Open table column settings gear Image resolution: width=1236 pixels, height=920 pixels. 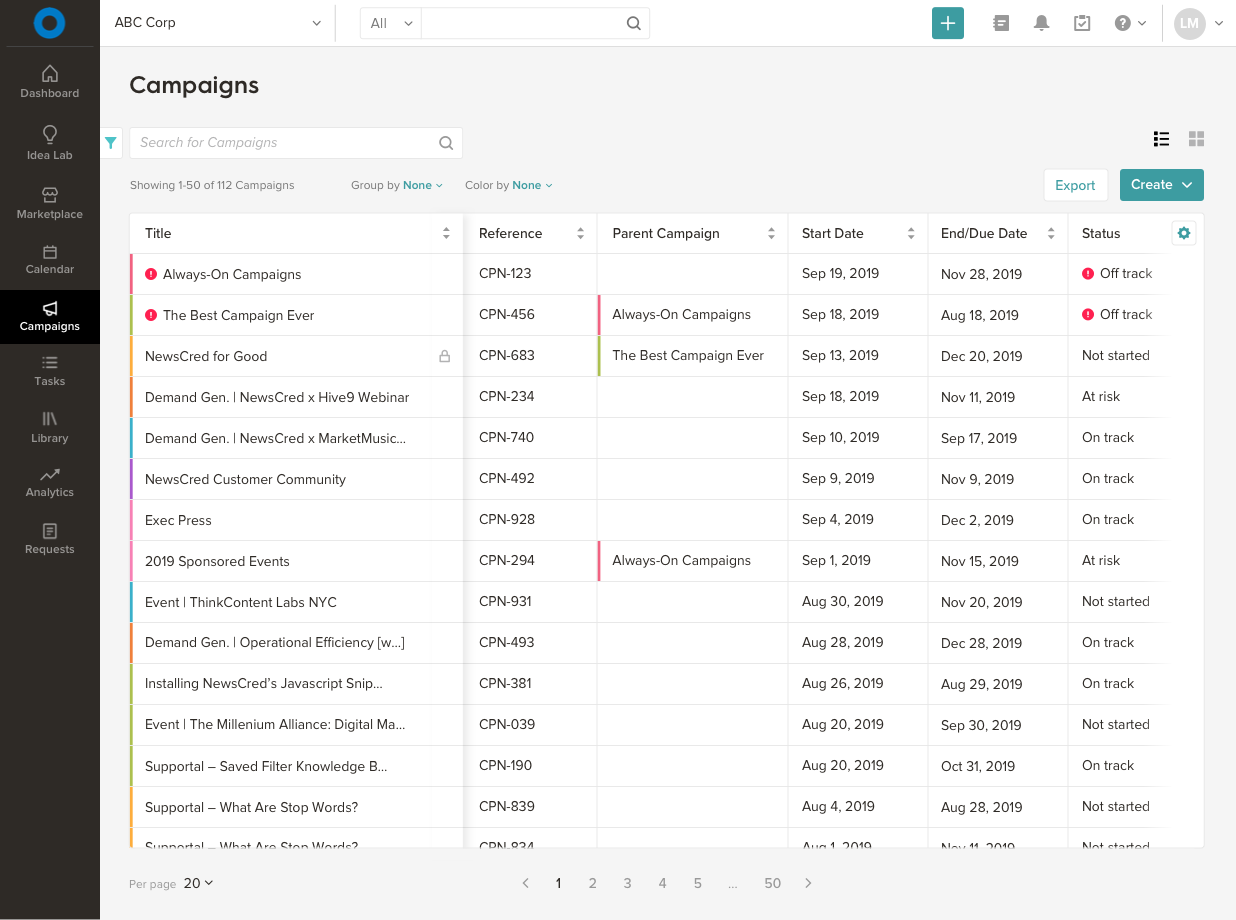tap(1184, 233)
